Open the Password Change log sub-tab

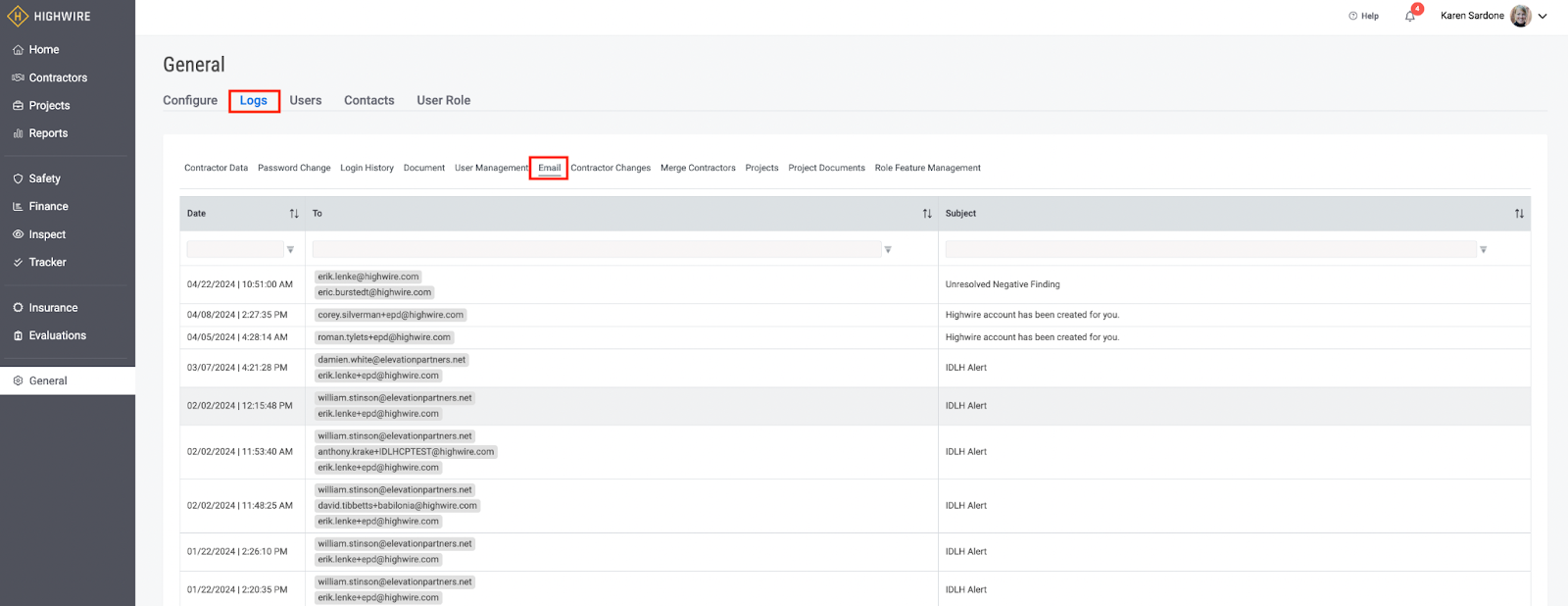click(294, 168)
